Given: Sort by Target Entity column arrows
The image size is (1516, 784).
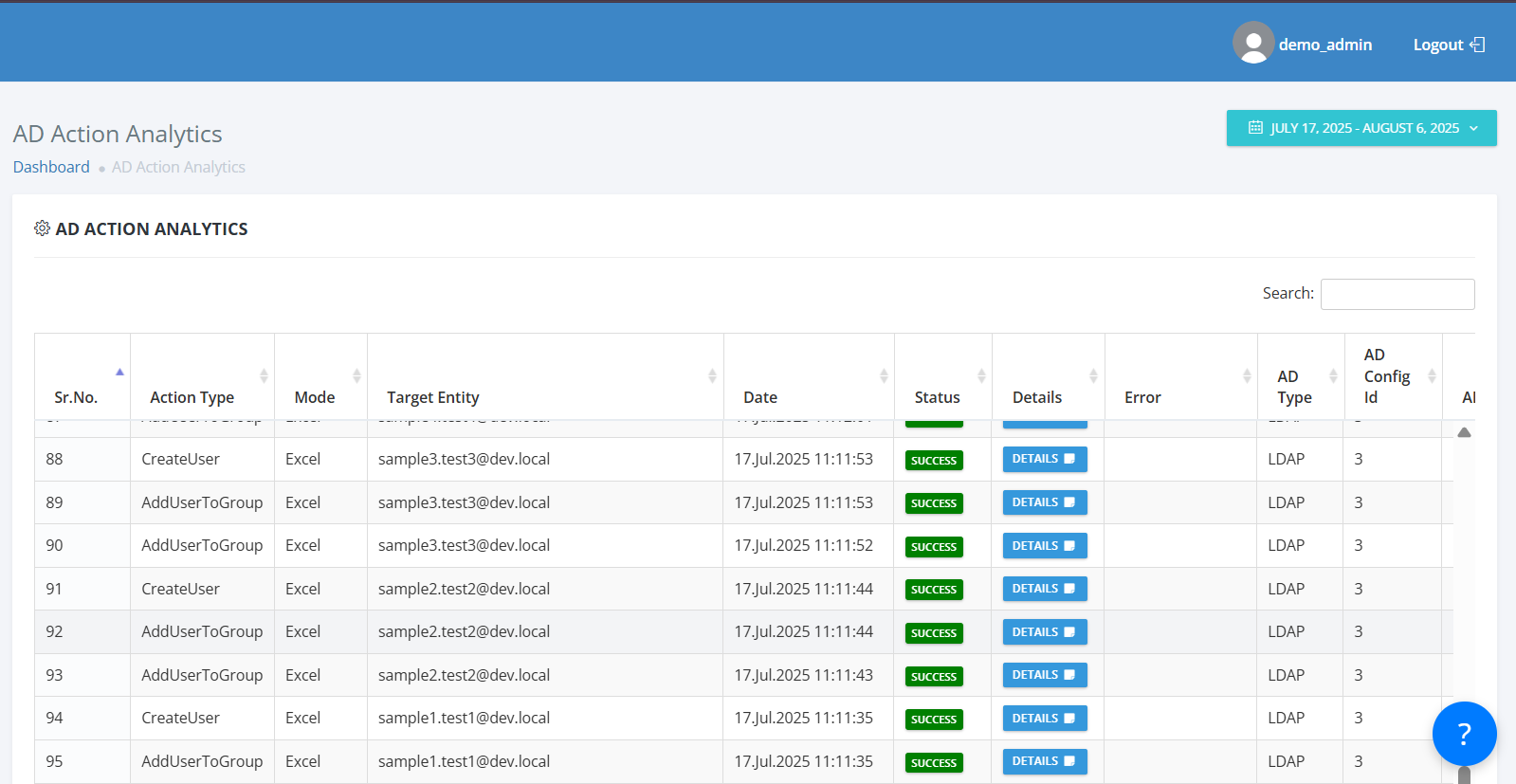Looking at the screenshot, I should pos(712,376).
